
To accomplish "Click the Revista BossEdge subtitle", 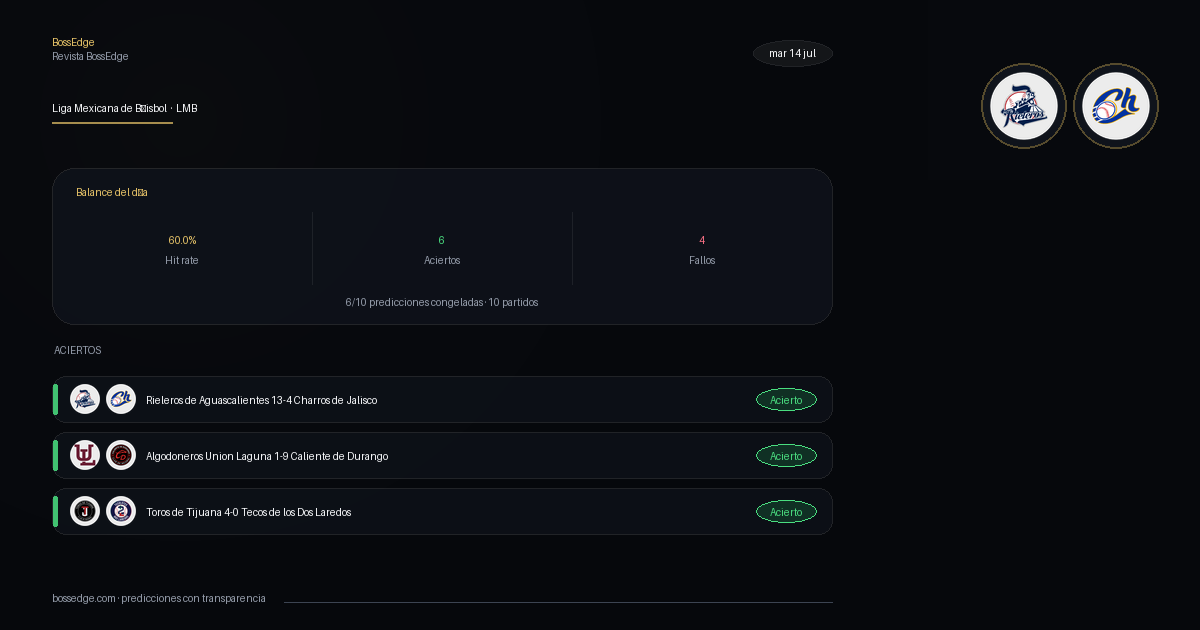I will coord(90,56).
